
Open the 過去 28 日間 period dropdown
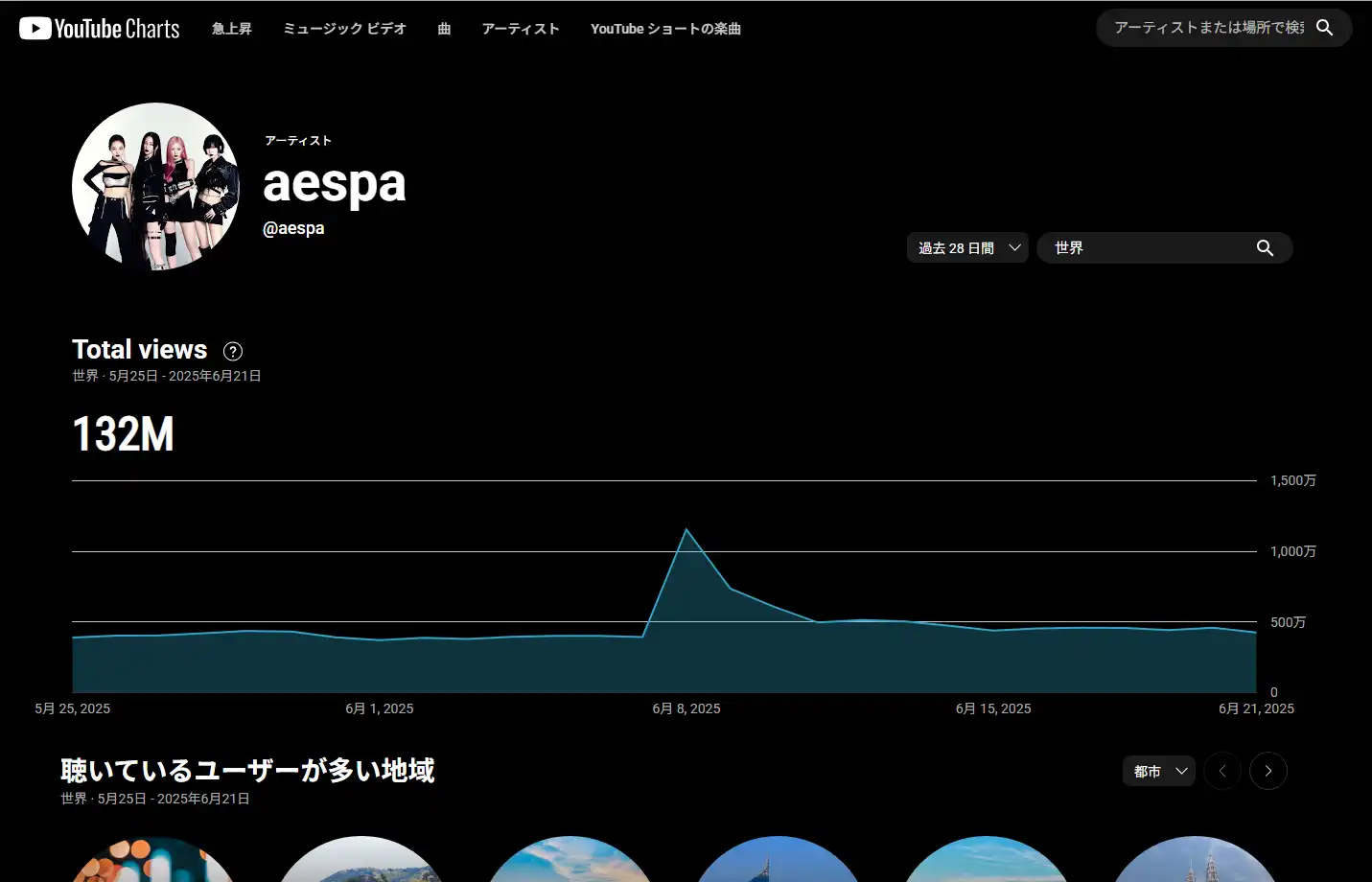[x=967, y=248]
